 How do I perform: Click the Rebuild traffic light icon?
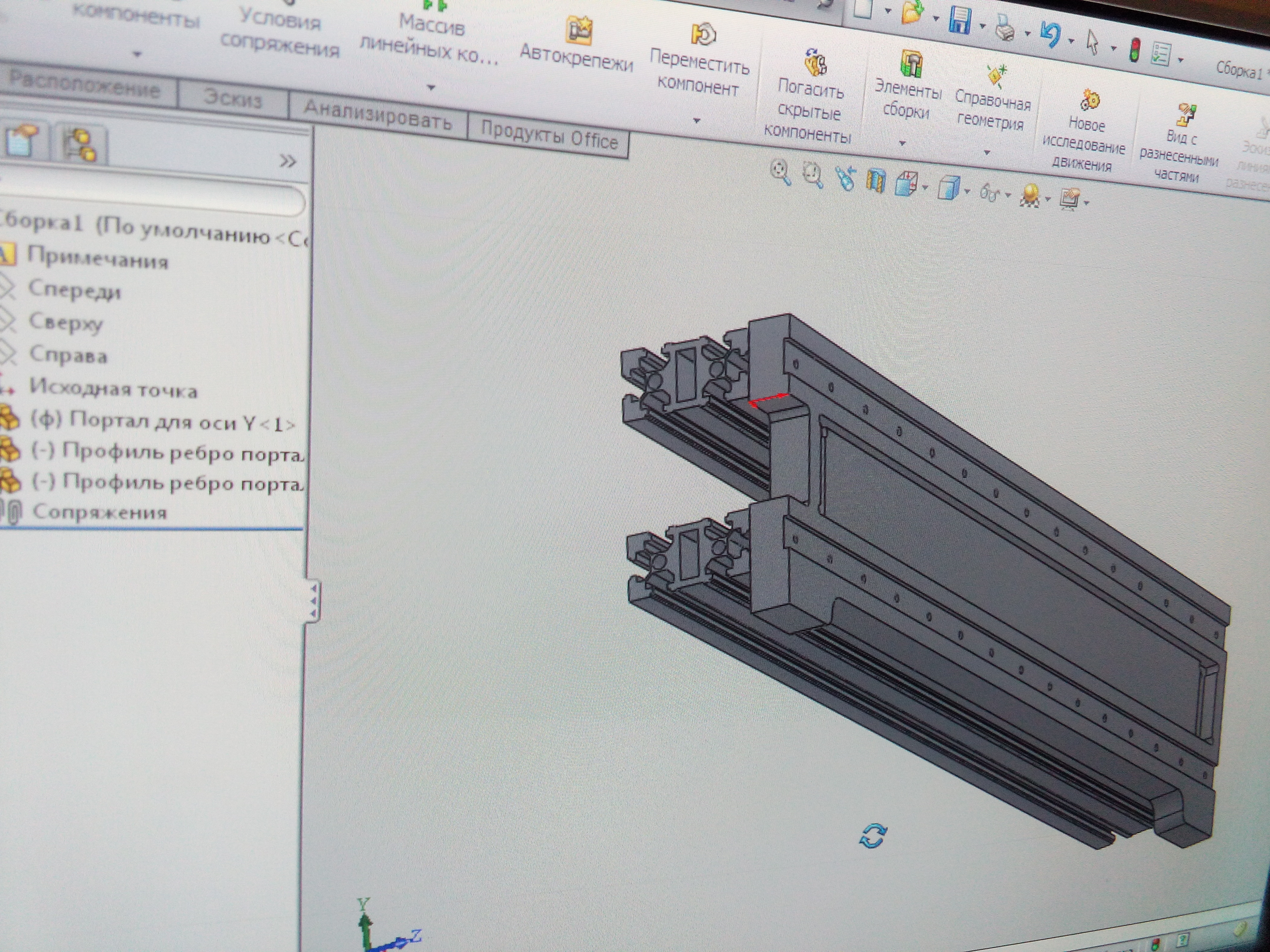click(1134, 50)
